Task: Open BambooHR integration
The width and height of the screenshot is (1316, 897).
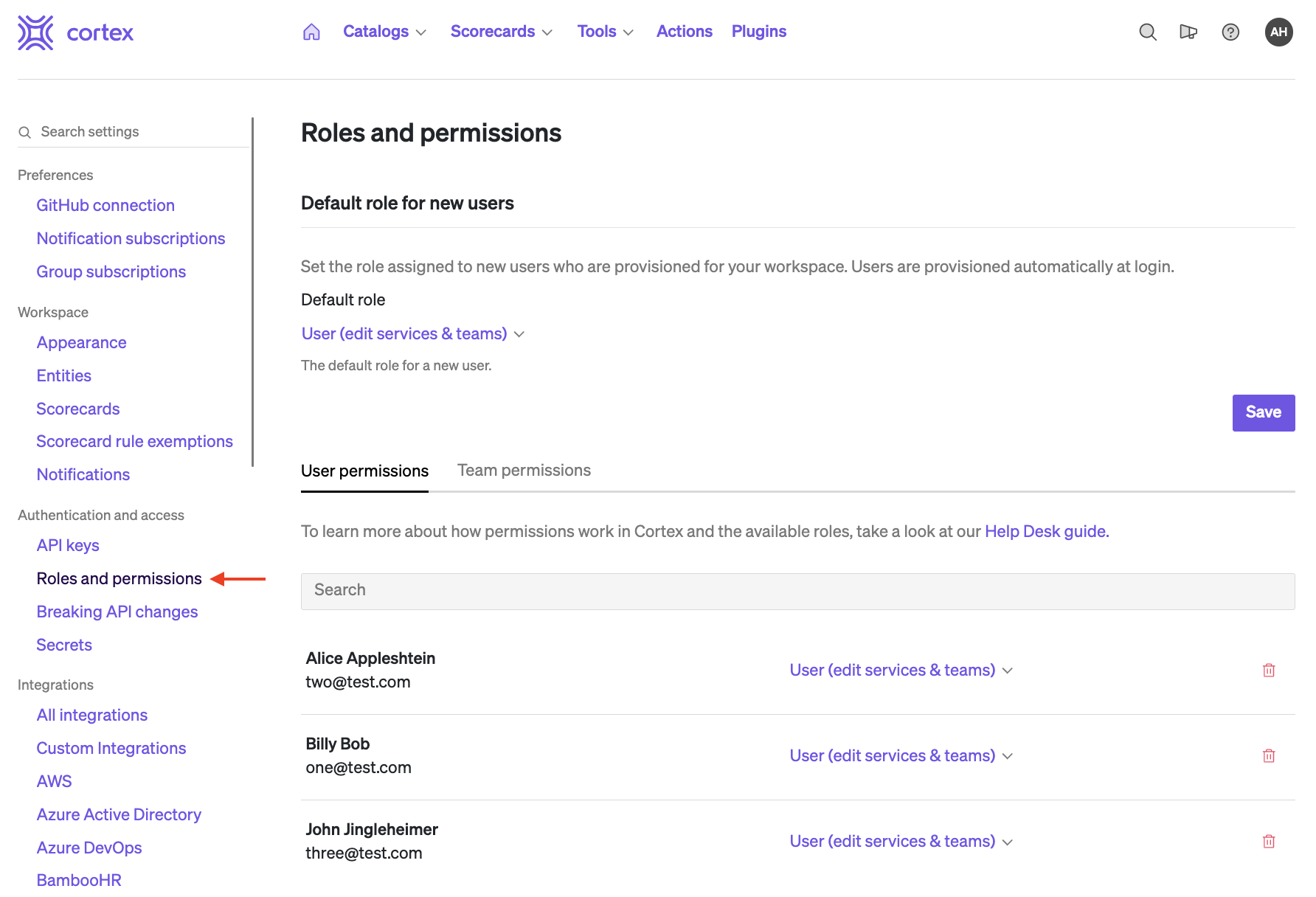Action: click(78, 880)
